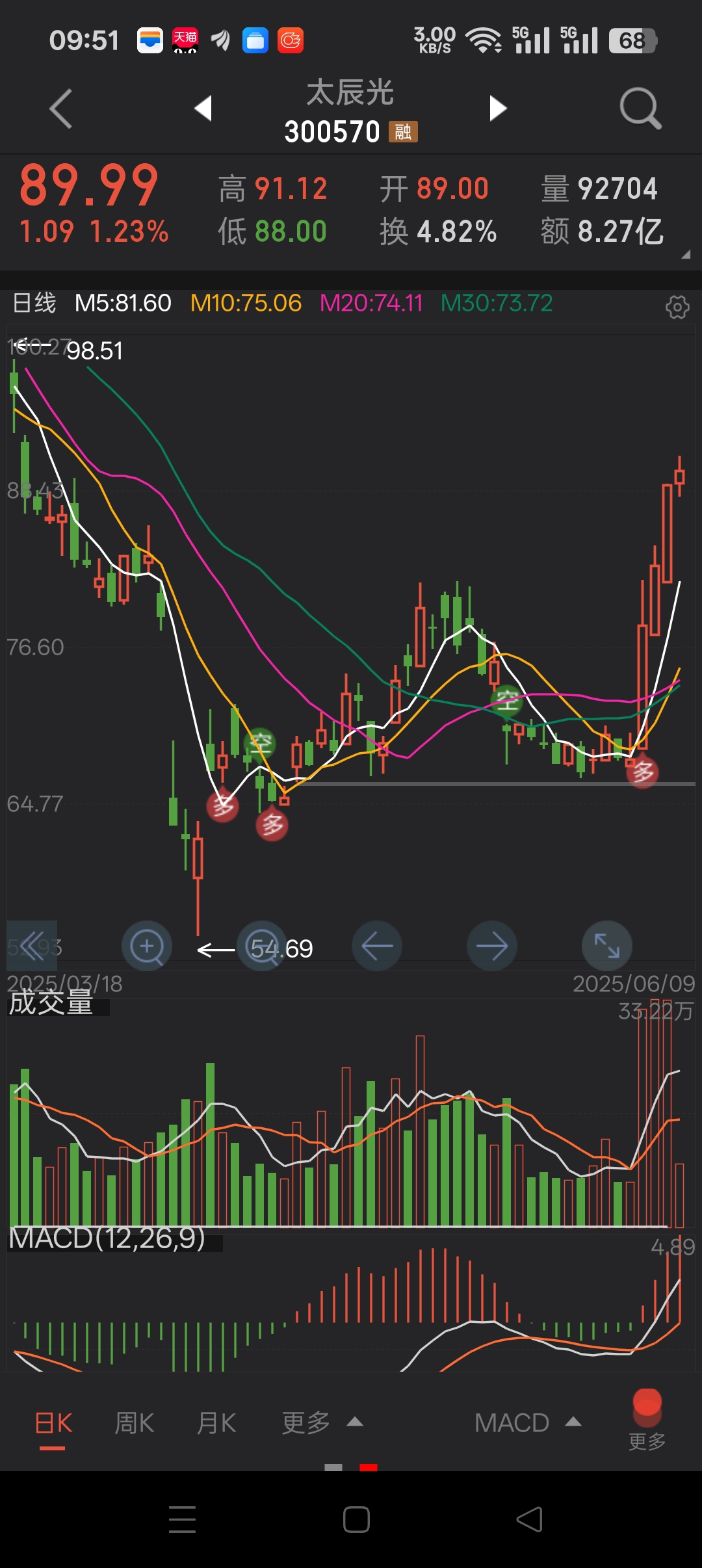Tap the start date 2025/03/18
This screenshot has width=702, height=1568.
64,984
